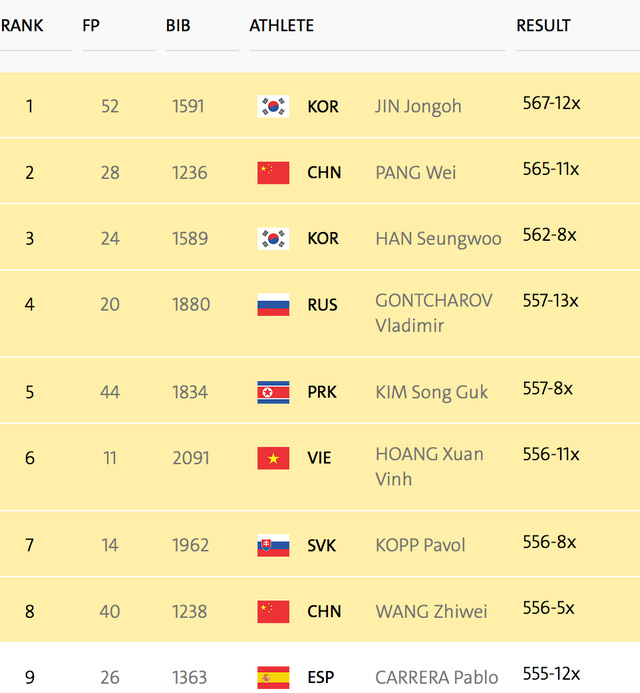Click the China flag beside WANG Zhiwei
640x693 pixels.
pos(273,612)
